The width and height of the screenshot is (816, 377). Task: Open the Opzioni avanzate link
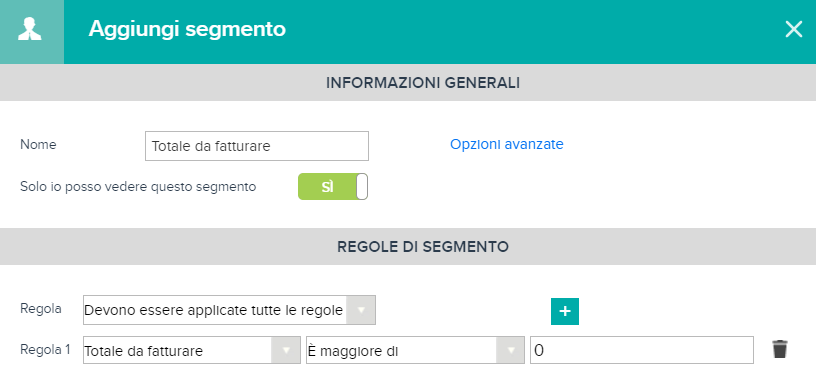point(506,144)
